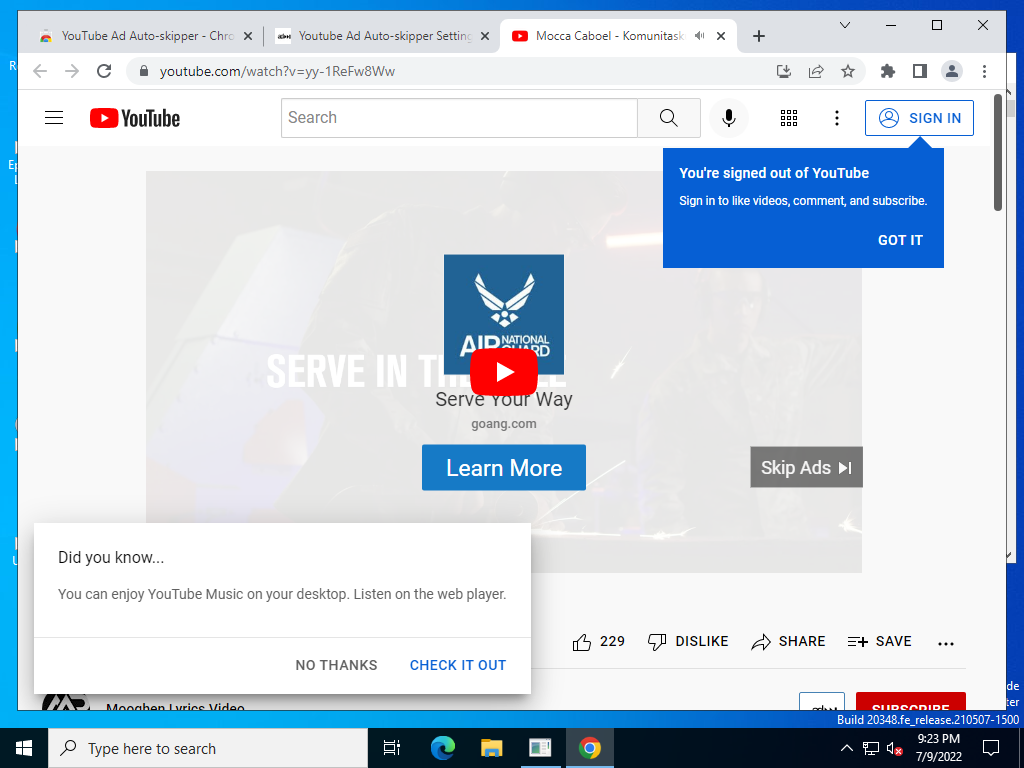Reload the current page

point(104,71)
